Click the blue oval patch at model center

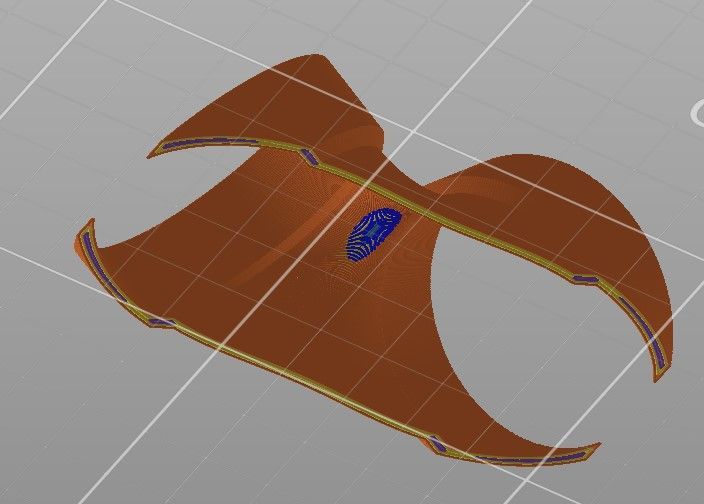click(373, 234)
